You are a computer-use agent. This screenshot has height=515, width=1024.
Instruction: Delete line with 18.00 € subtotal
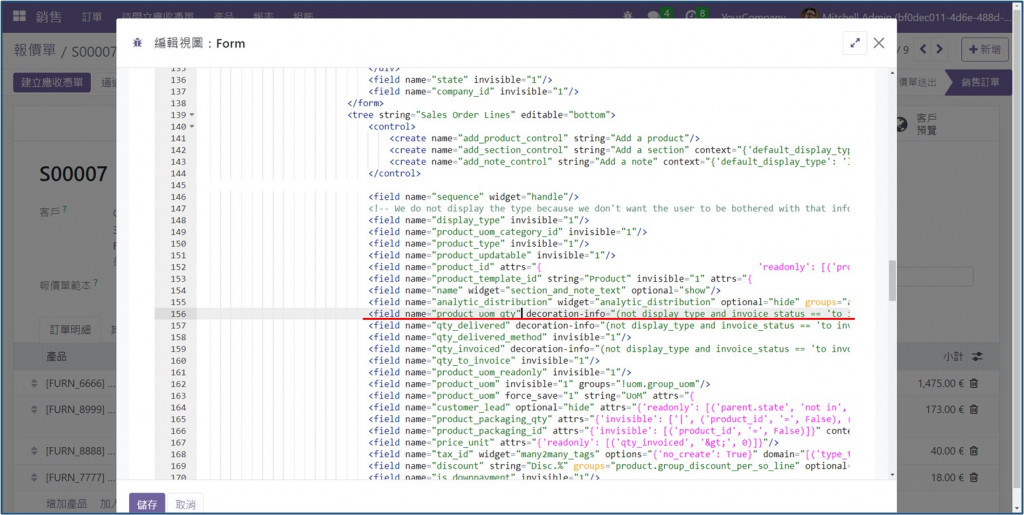974,477
